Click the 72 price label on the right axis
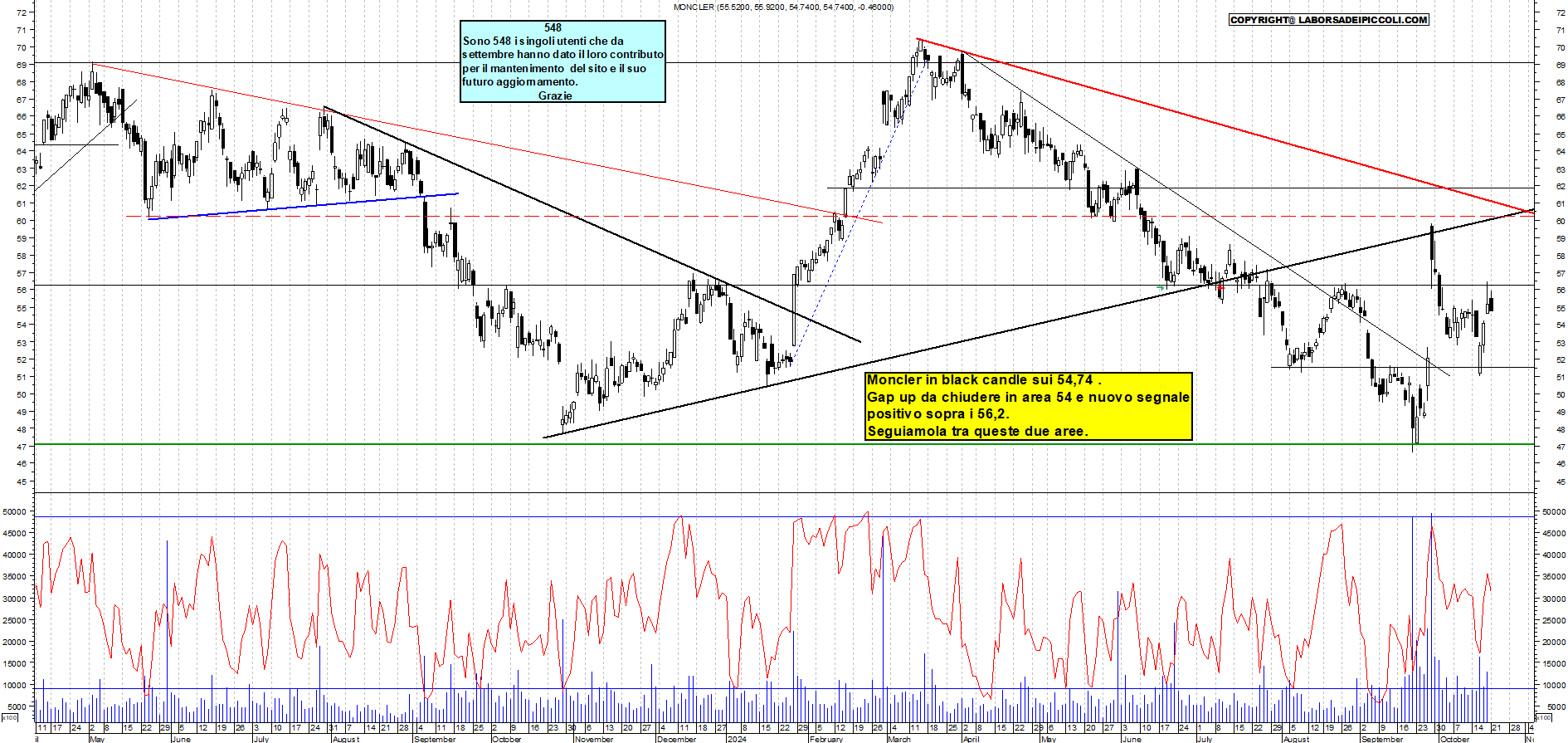This screenshot has width=1568, height=743. tap(1561, 13)
